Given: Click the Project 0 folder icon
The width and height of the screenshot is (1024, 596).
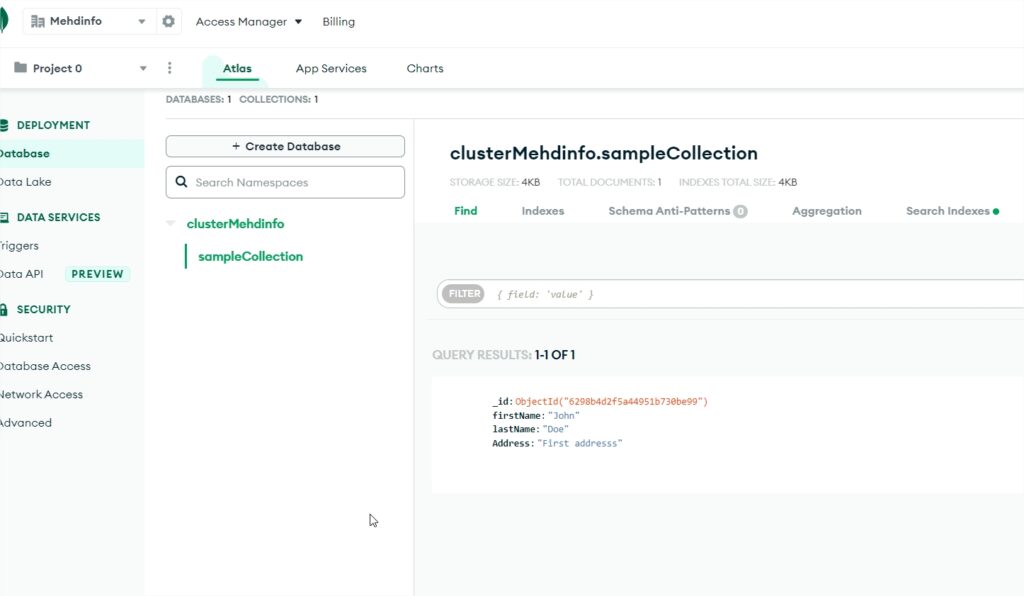Looking at the screenshot, I should click(20, 68).
